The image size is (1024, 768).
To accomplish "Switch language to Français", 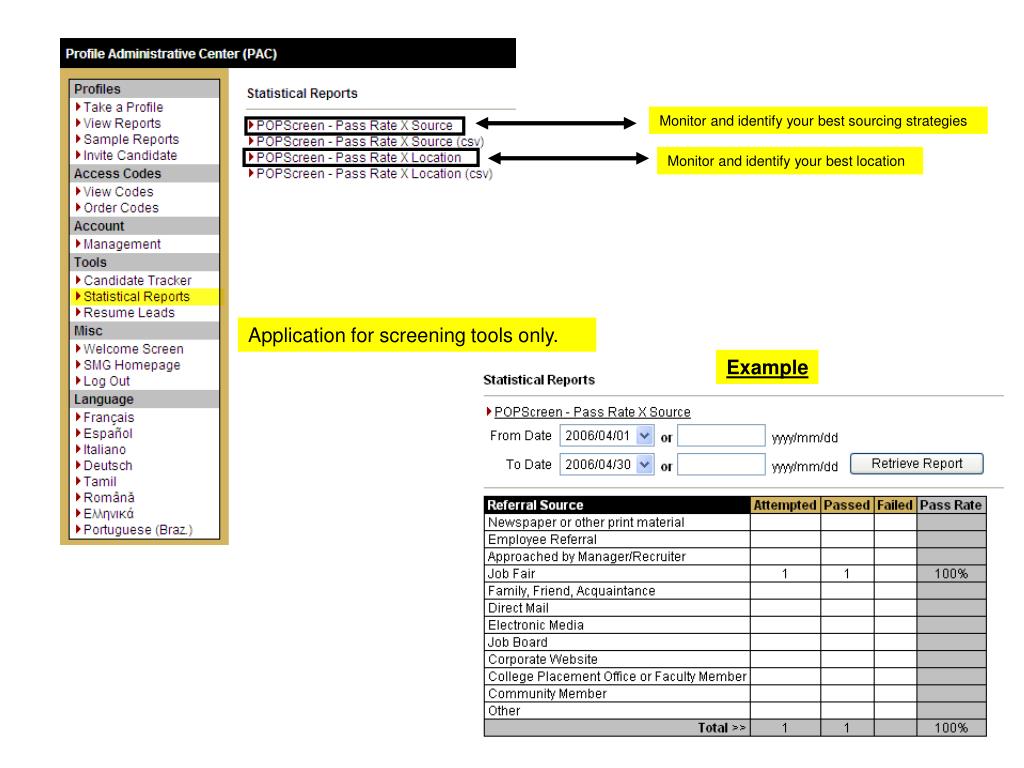I will click(108, 417).
